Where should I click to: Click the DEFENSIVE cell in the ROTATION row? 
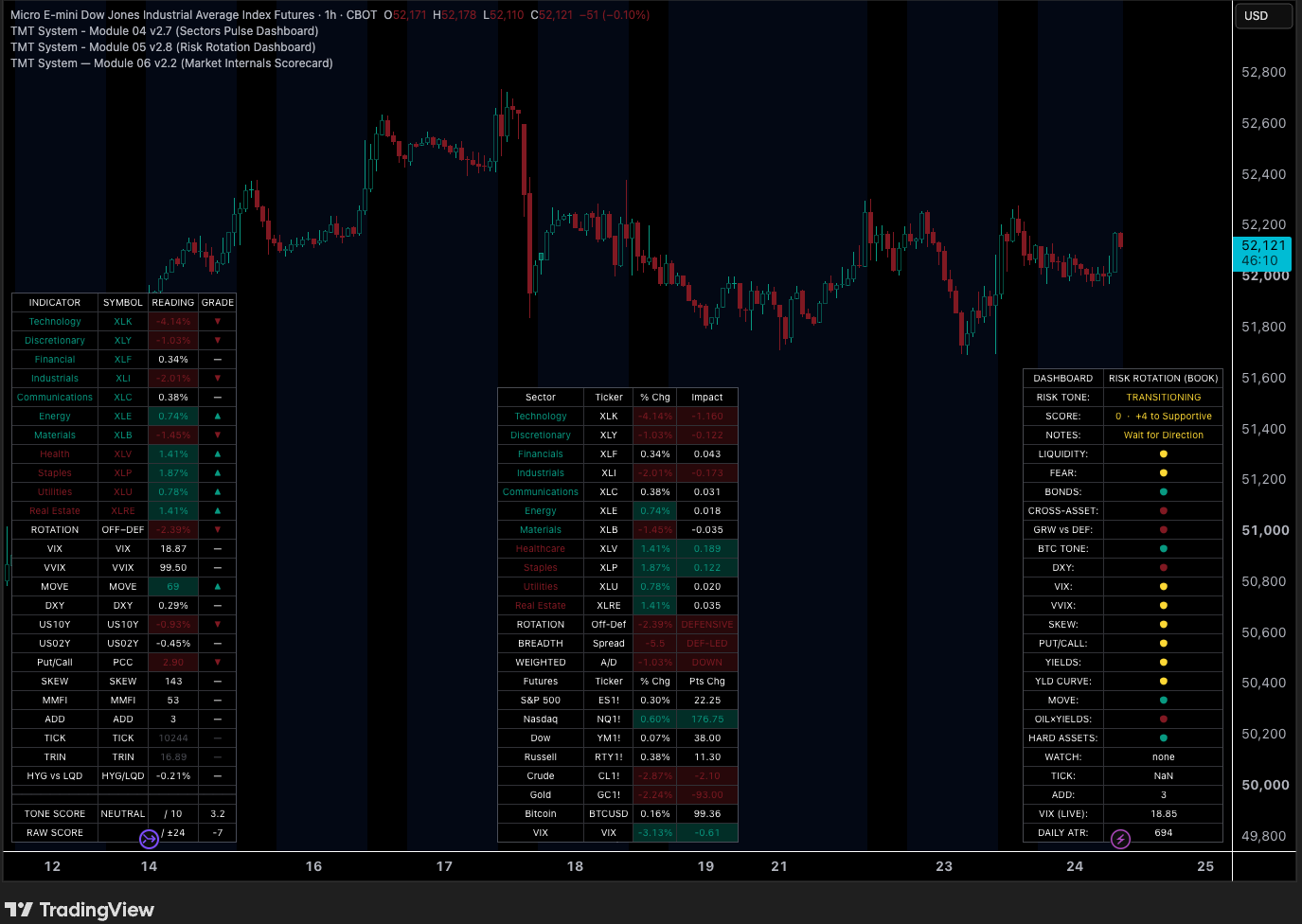click(x=707, y=625)
